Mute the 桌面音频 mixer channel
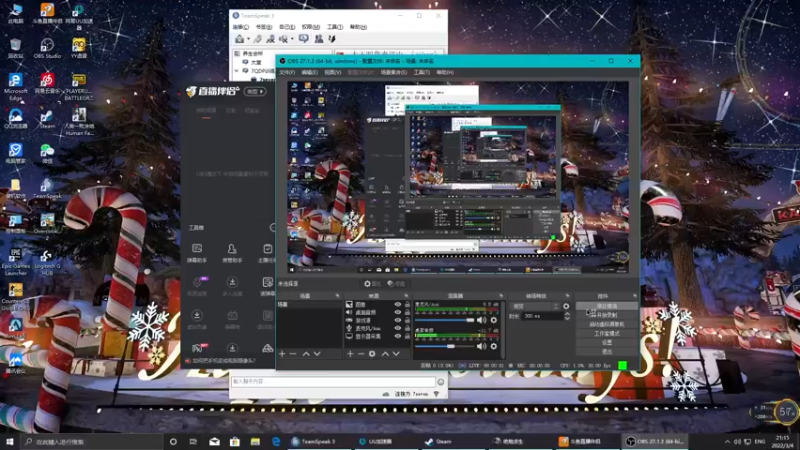Screen dimensions: 800x450 pyautogui.click(x=481, y=346)
